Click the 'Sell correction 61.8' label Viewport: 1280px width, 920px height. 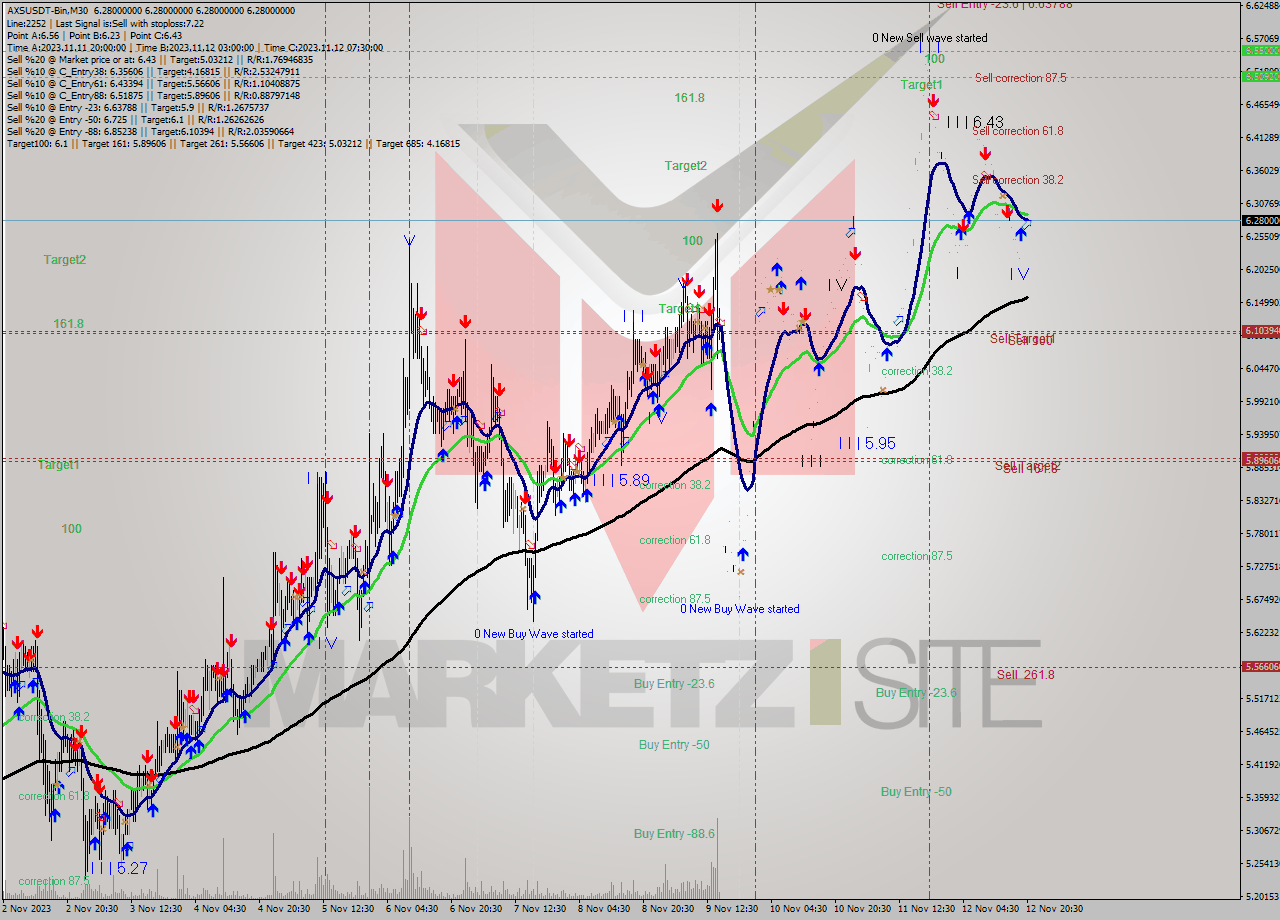coord(1017,131)
